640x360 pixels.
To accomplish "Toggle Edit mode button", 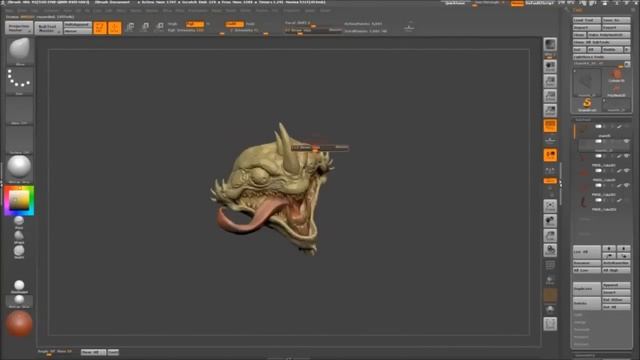I will point(100,27).
